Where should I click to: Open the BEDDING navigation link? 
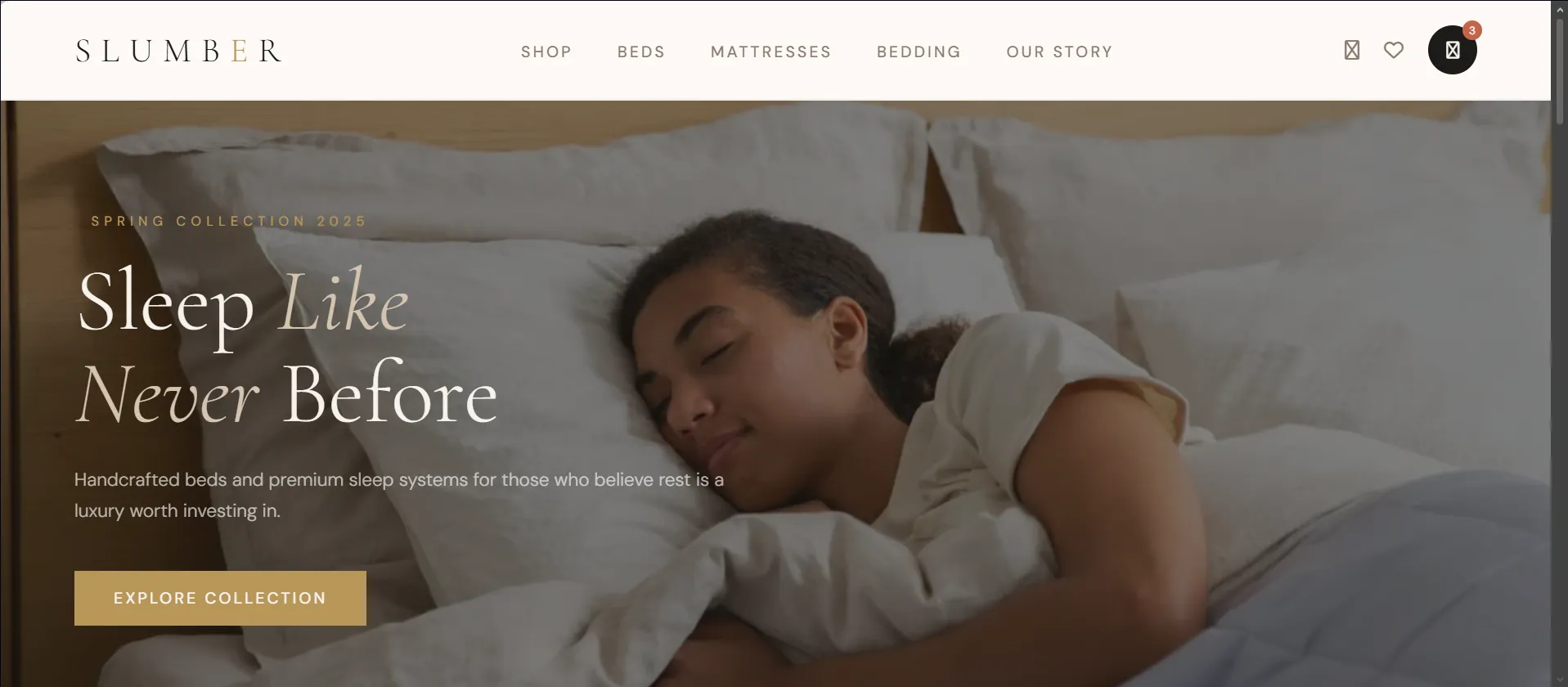coord(919,52)
